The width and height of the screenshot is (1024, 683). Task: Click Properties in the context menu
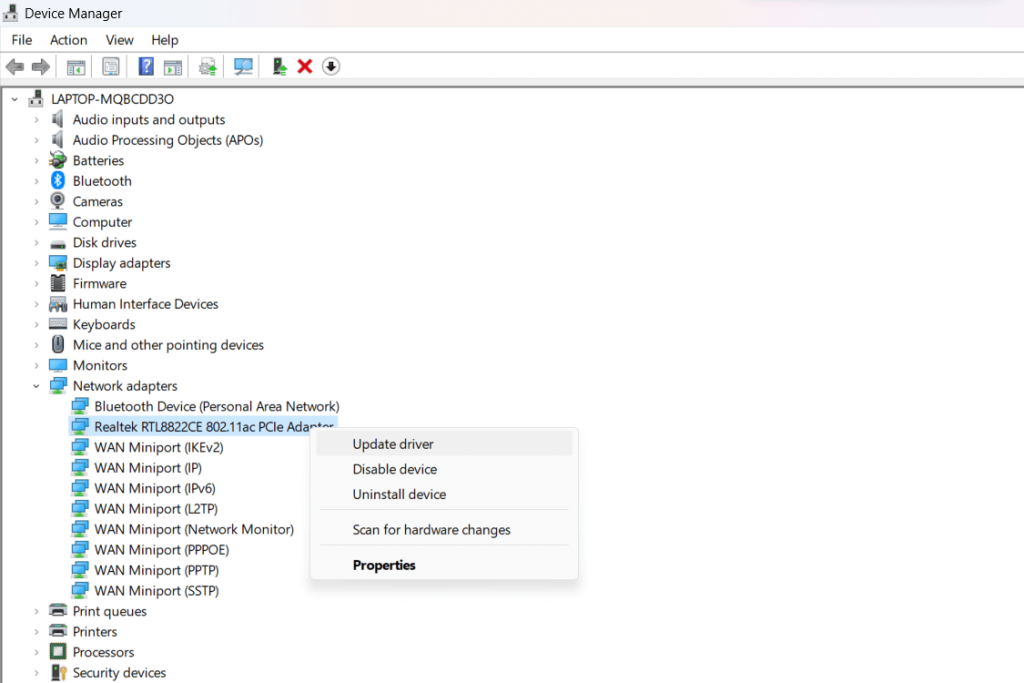[384, 565]
